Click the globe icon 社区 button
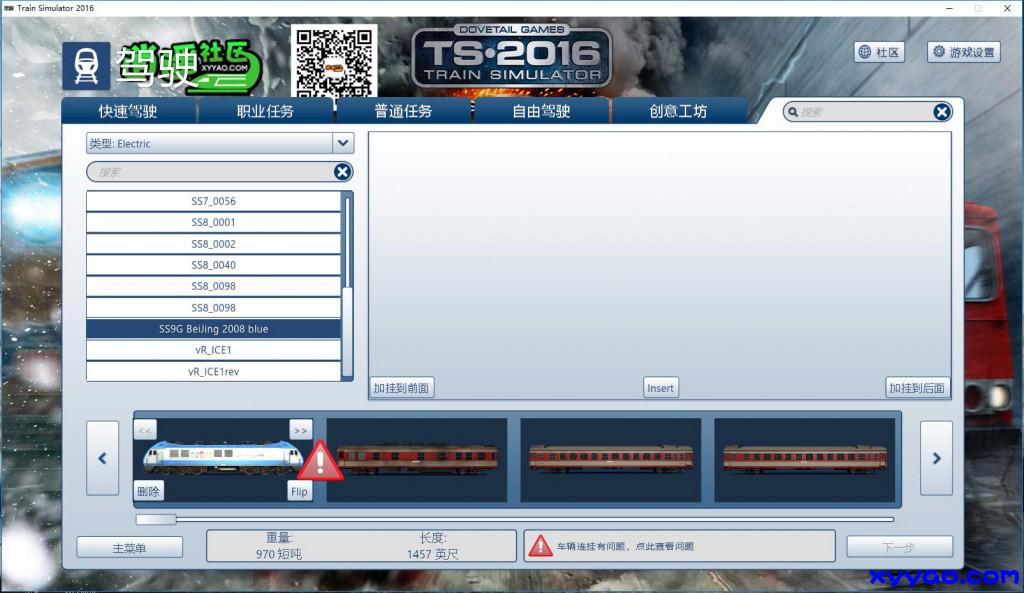 [x=879, y=52]
